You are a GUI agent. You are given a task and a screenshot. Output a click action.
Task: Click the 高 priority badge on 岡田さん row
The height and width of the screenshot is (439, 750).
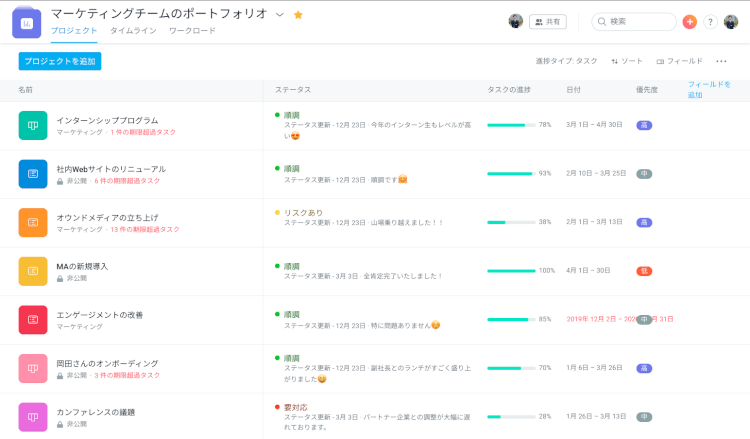pyautogui.click(x=644, y=368)
